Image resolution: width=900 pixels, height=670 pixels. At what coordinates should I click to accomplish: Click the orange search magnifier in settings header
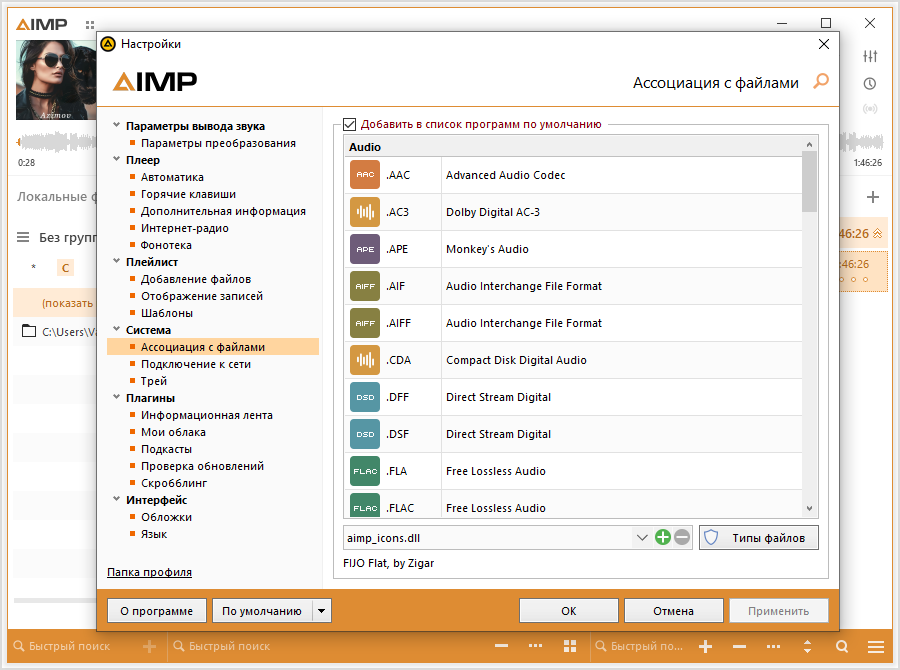coord(821,82)
